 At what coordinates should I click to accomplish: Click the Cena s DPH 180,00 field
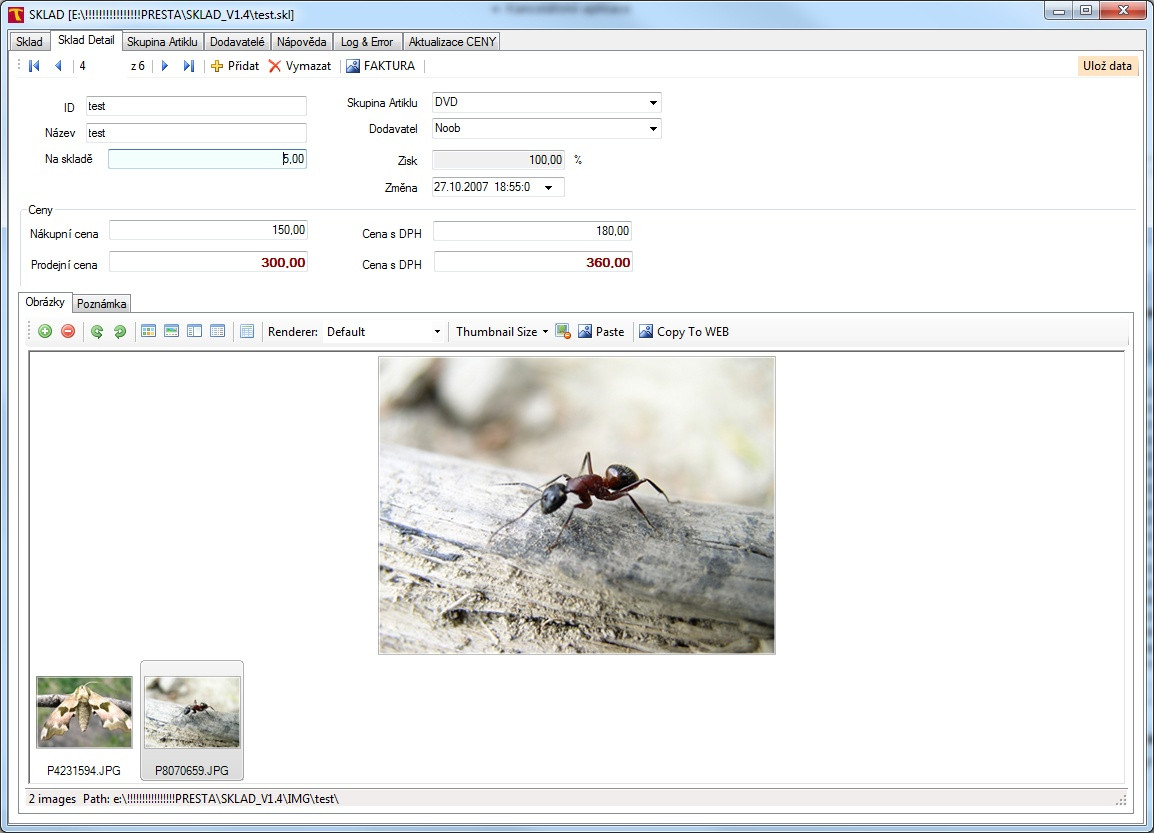532,231
